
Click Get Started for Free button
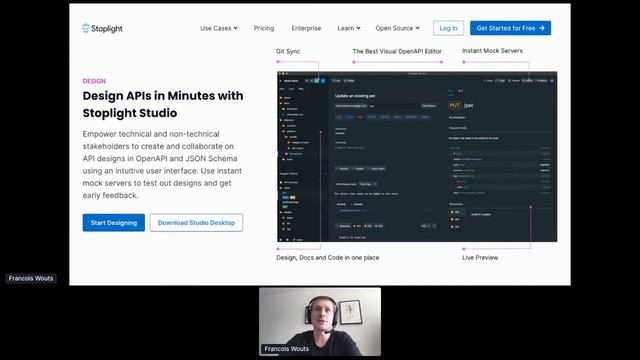(510, 28)
